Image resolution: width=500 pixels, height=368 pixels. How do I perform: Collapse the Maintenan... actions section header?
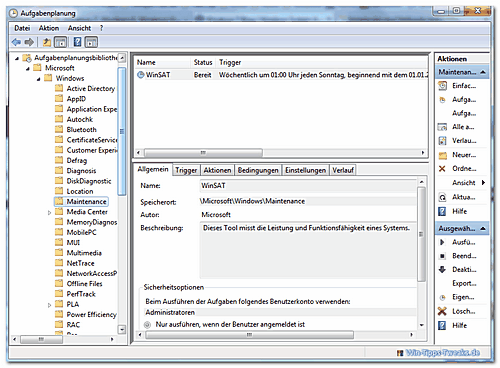483,72
